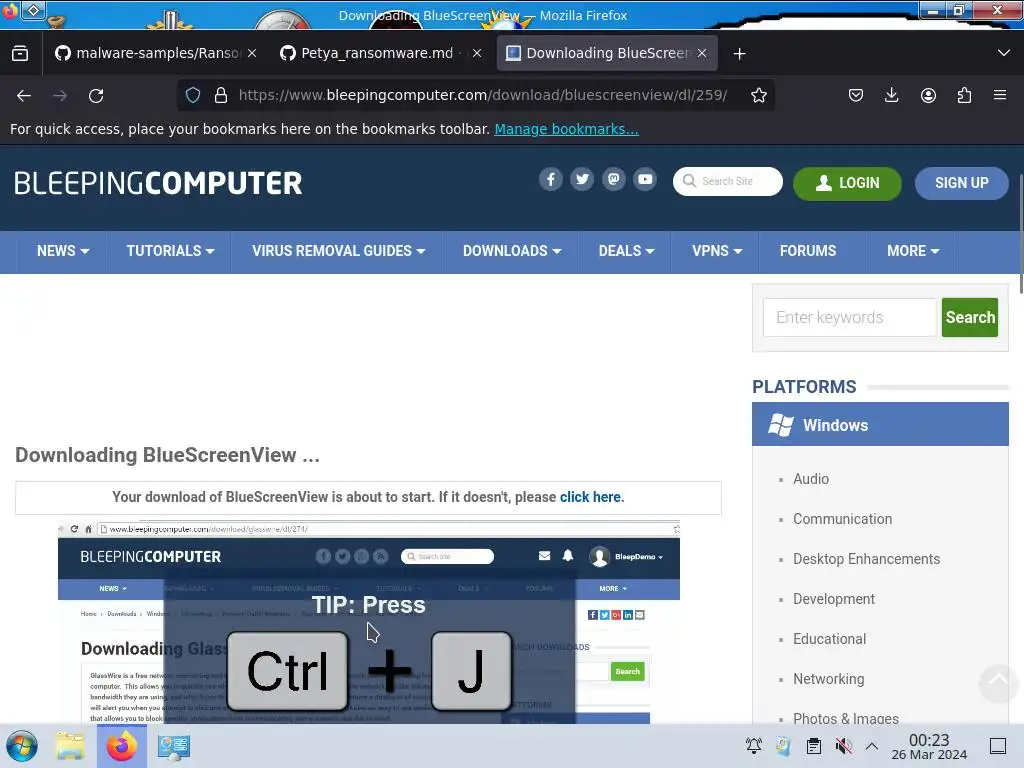The image size is (1024, 768).
Task: Open Windows Start menu orb
Action: 22,746
